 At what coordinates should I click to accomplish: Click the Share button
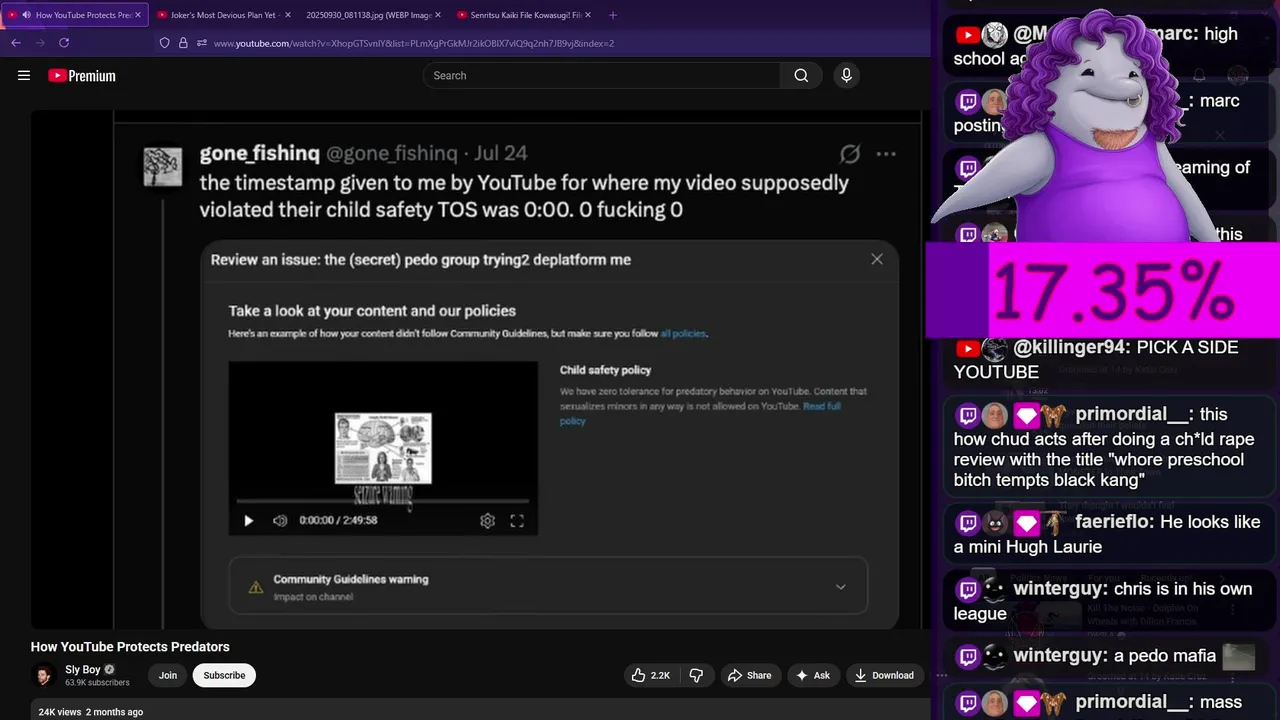pos(749,675)
